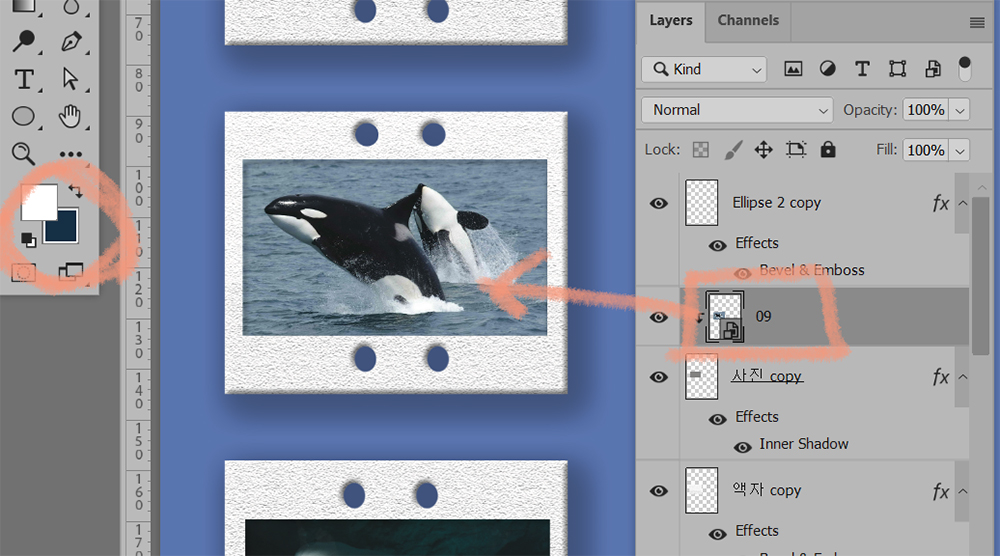This screenshot has width=1000, height=556.
Task: Click the Fill 100% value field
Action: [x=926, y=150]
